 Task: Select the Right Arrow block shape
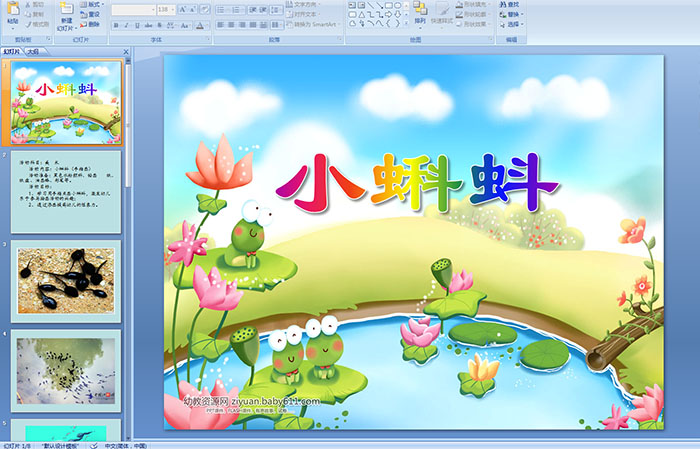pyautogui.click(x=388, y=15)
